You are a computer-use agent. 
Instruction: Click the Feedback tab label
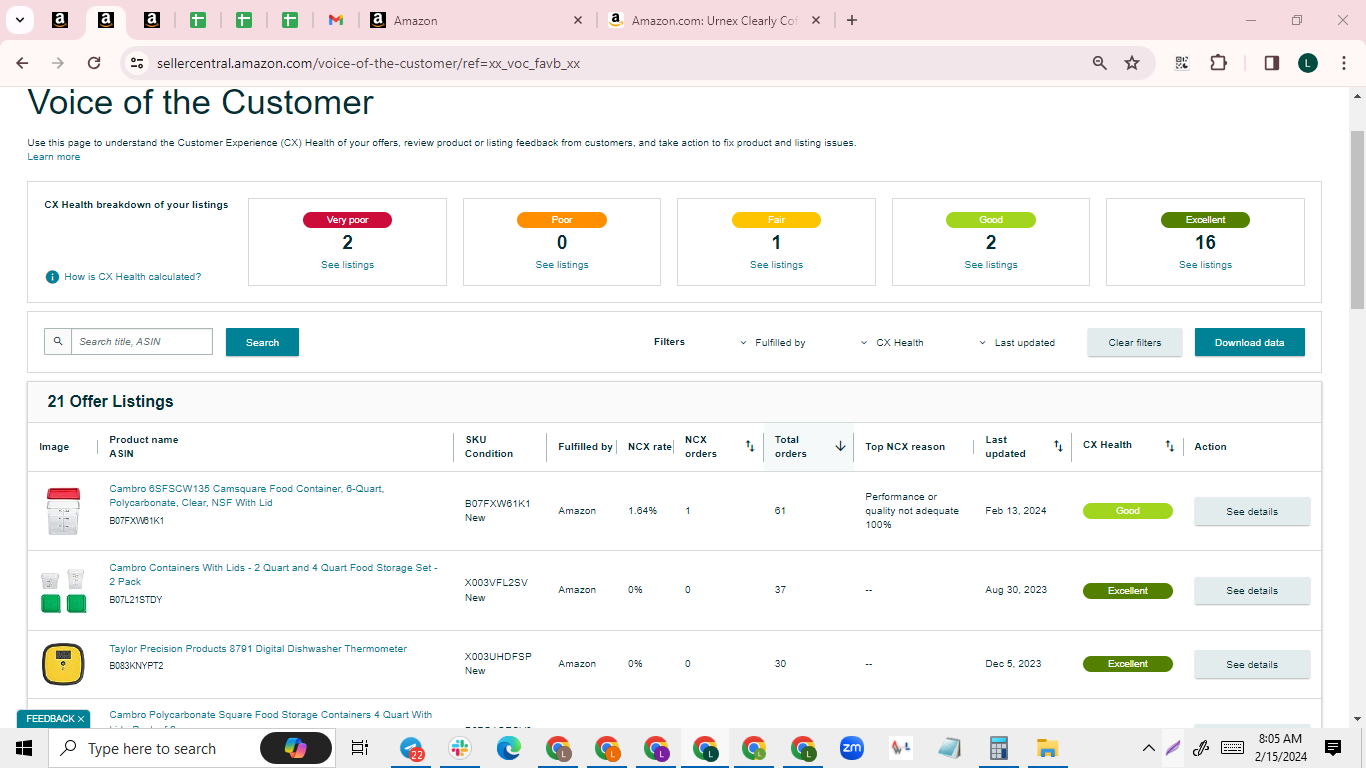tap(50, 719)
